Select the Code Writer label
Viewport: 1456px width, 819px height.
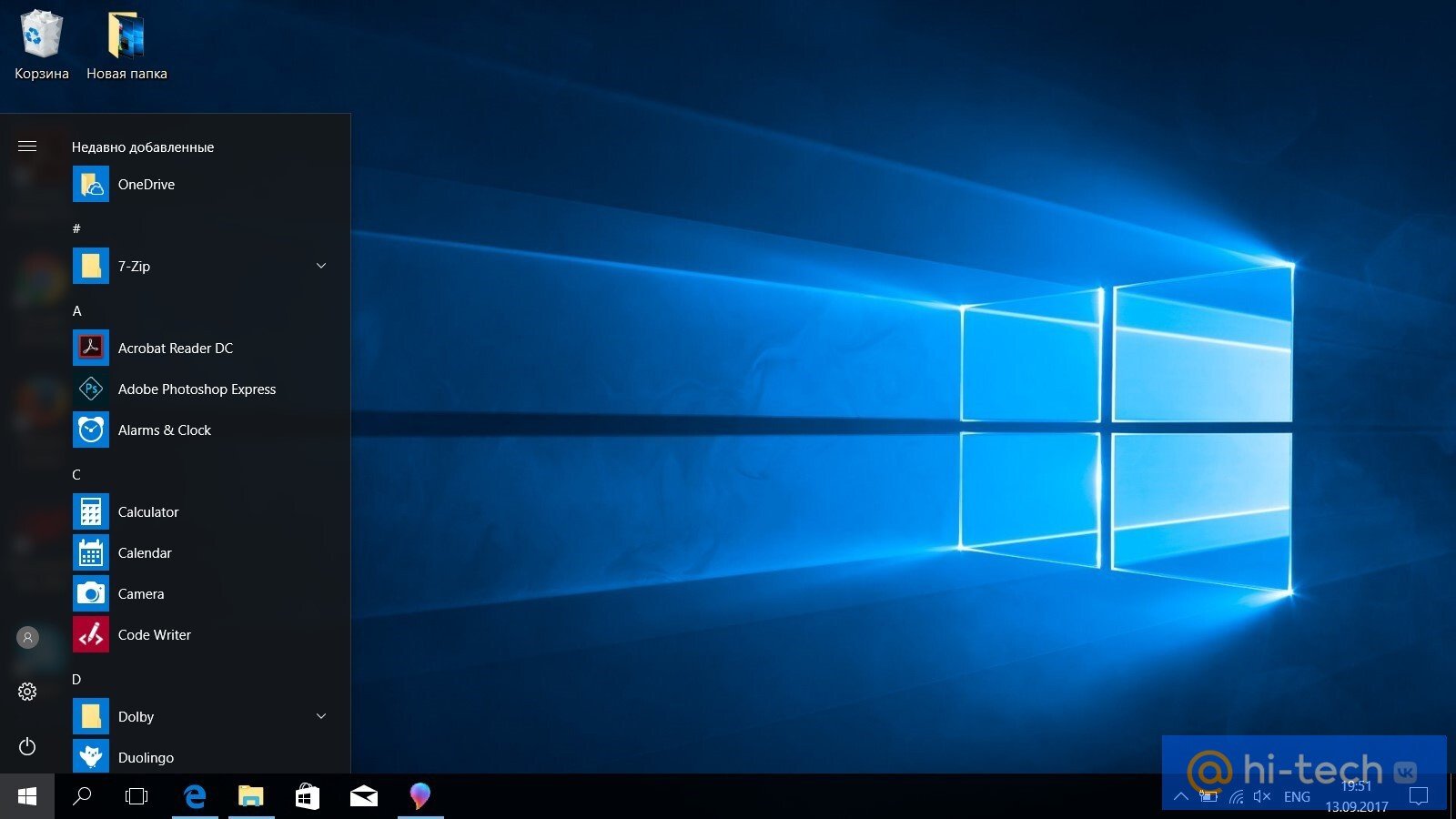[155, 634]
